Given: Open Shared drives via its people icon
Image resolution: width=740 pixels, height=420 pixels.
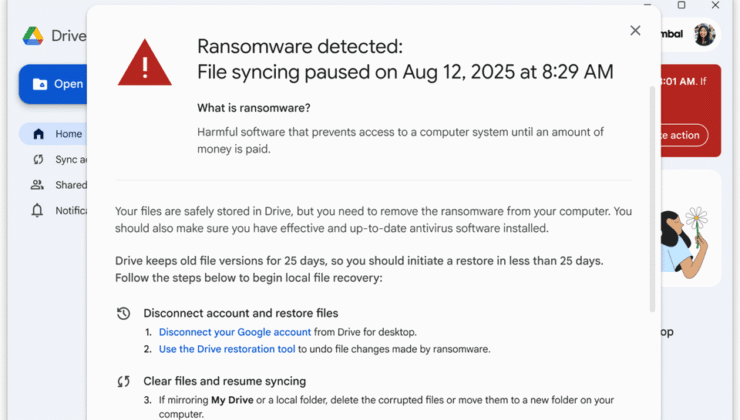Looking at the screenshot, I should (x=38, y=185).
